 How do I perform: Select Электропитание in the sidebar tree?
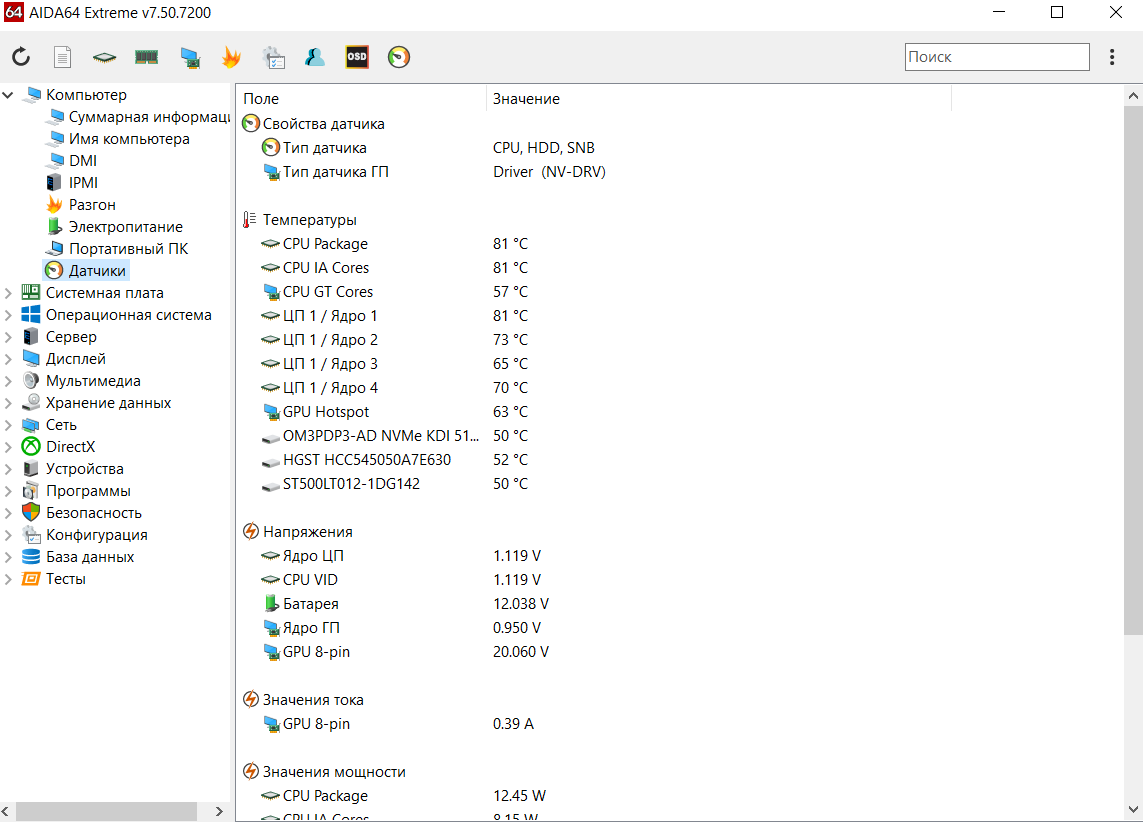(x=125, y=227)
